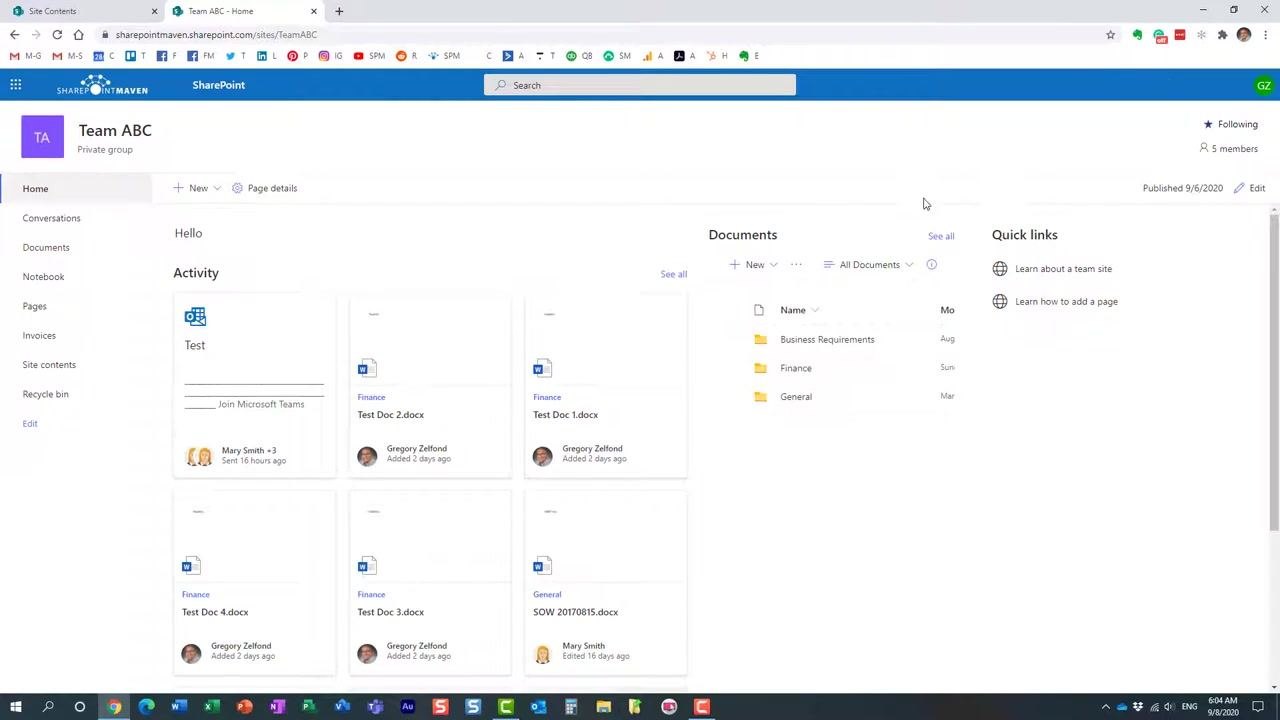1280x720 pixels.
Task: Click the Windows Start button
Action: tap(15, 707)
